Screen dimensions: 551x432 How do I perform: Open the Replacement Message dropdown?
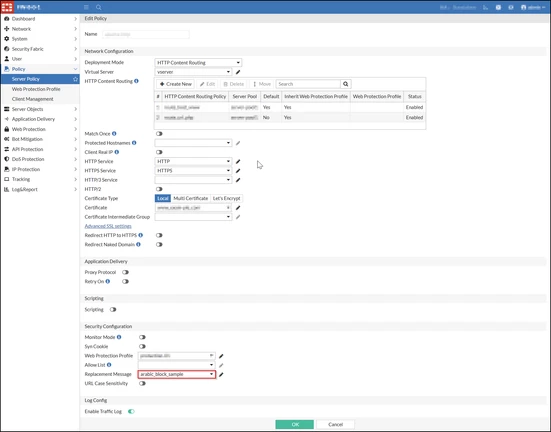point(177,374)
